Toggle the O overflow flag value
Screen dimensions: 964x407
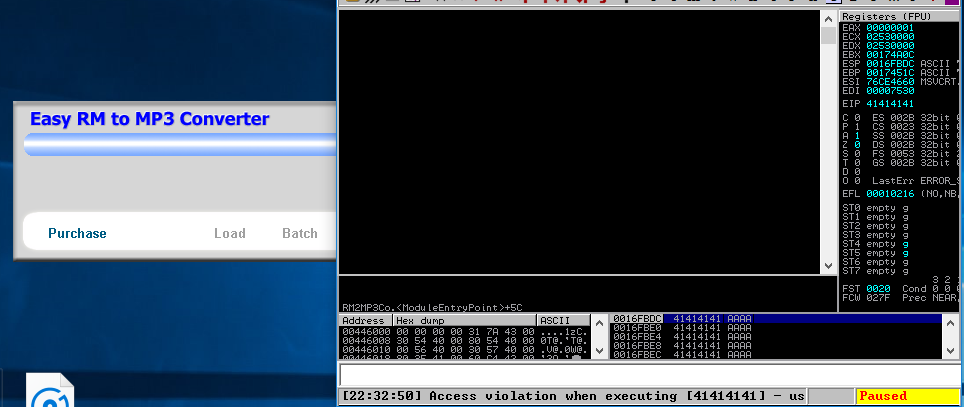click(x=857, y=181)
